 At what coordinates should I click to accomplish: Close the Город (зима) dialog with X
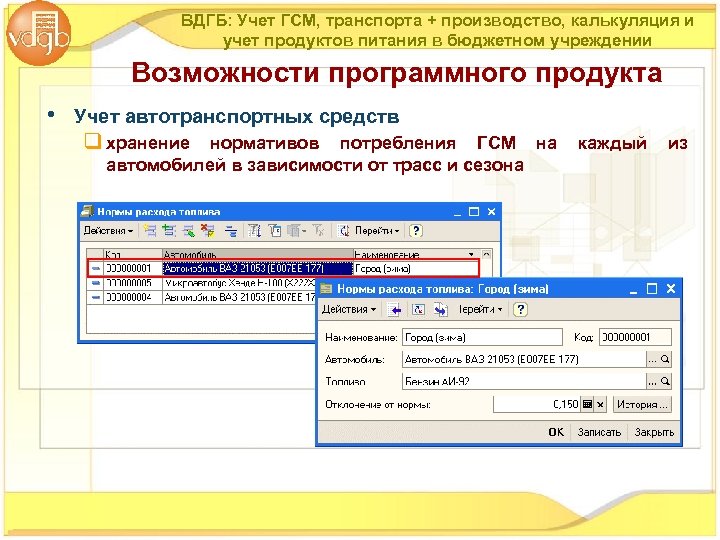pyautogui.click(x=671, y=289)
